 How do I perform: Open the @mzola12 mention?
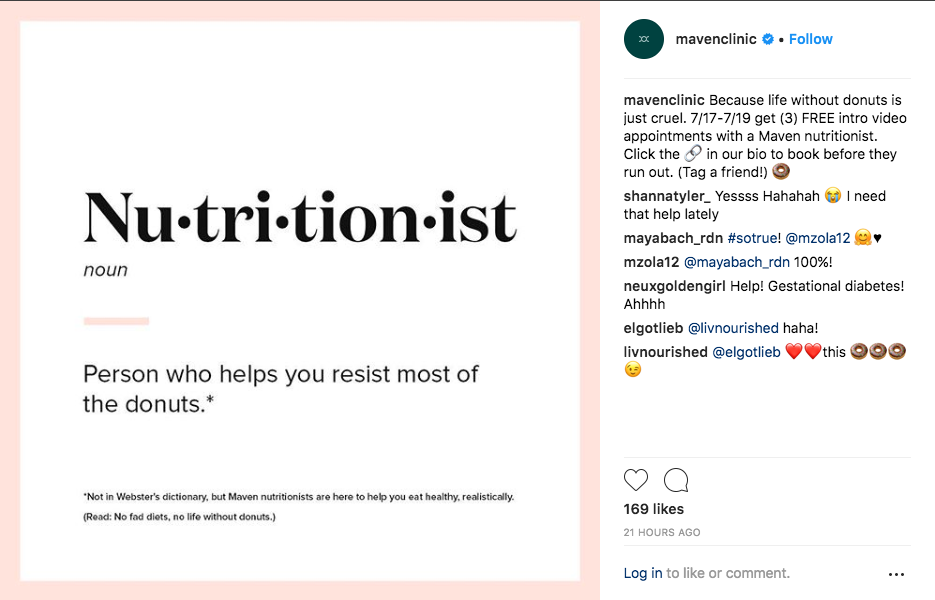[818, 238]
